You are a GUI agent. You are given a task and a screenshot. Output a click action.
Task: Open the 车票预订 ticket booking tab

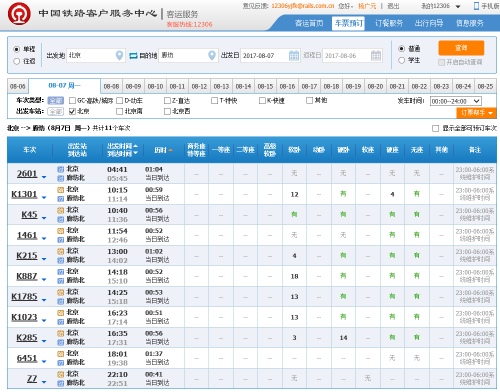click(348, 23)
